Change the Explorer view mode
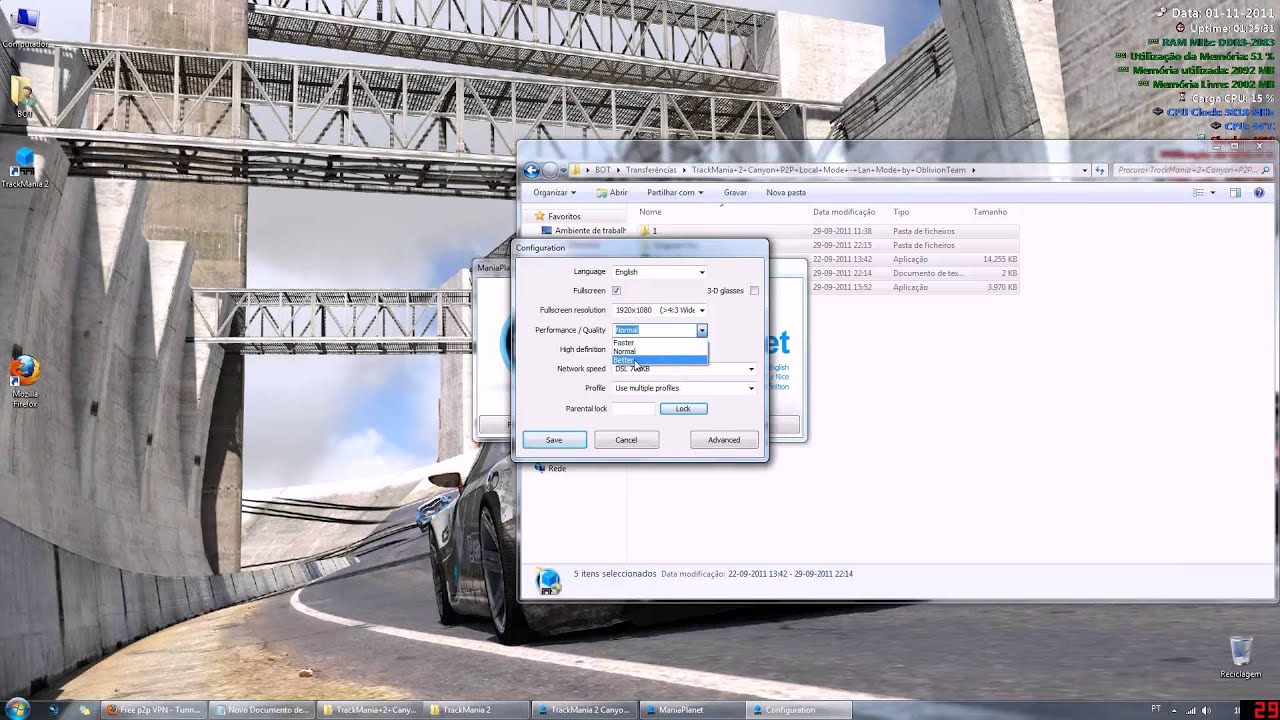The width and height of the screenshot is (1280, 720). pos(1198,192)
